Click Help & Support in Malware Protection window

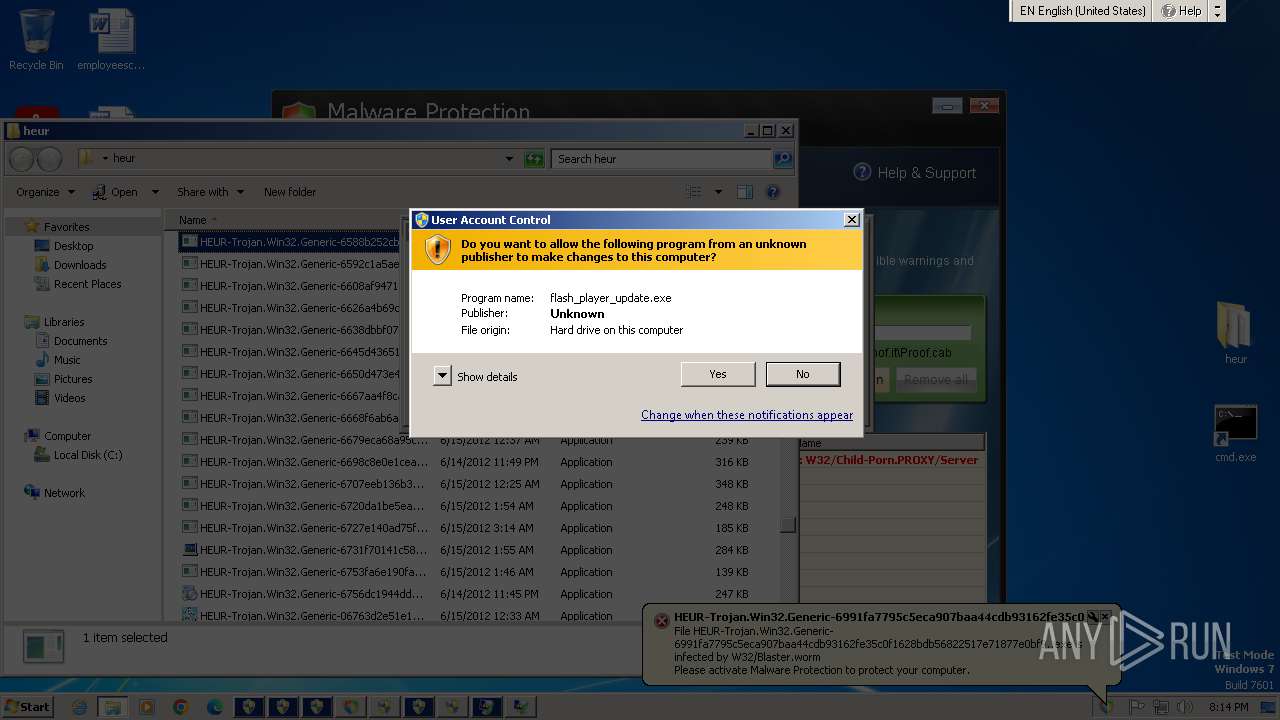pyautogui.click(x=915, y=173)
